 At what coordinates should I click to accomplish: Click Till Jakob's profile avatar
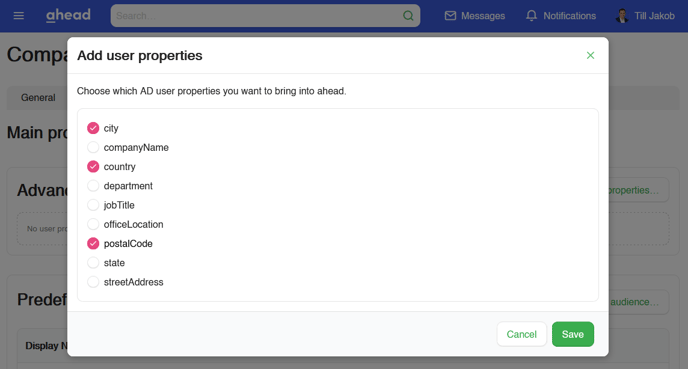pos(622,16)
